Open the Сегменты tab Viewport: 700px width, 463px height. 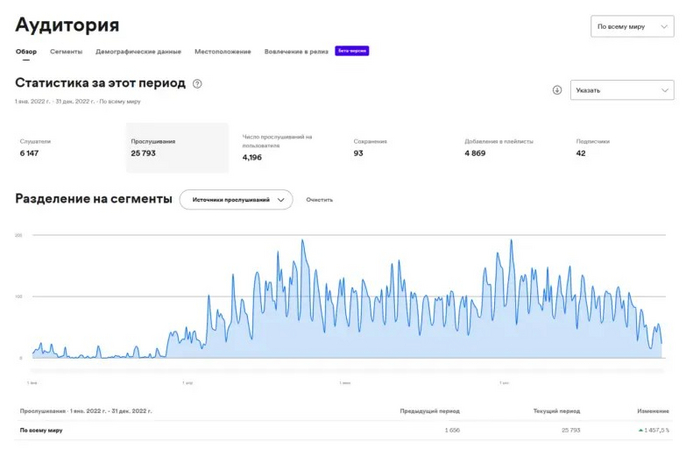(66, 51)
